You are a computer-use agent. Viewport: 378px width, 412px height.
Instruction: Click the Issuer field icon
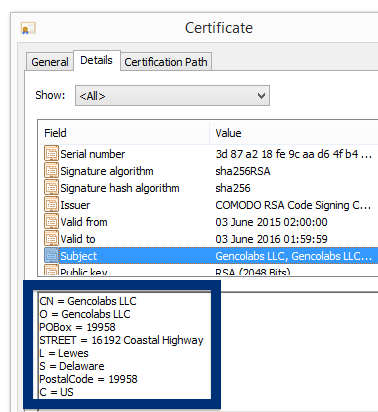point(51,205)
